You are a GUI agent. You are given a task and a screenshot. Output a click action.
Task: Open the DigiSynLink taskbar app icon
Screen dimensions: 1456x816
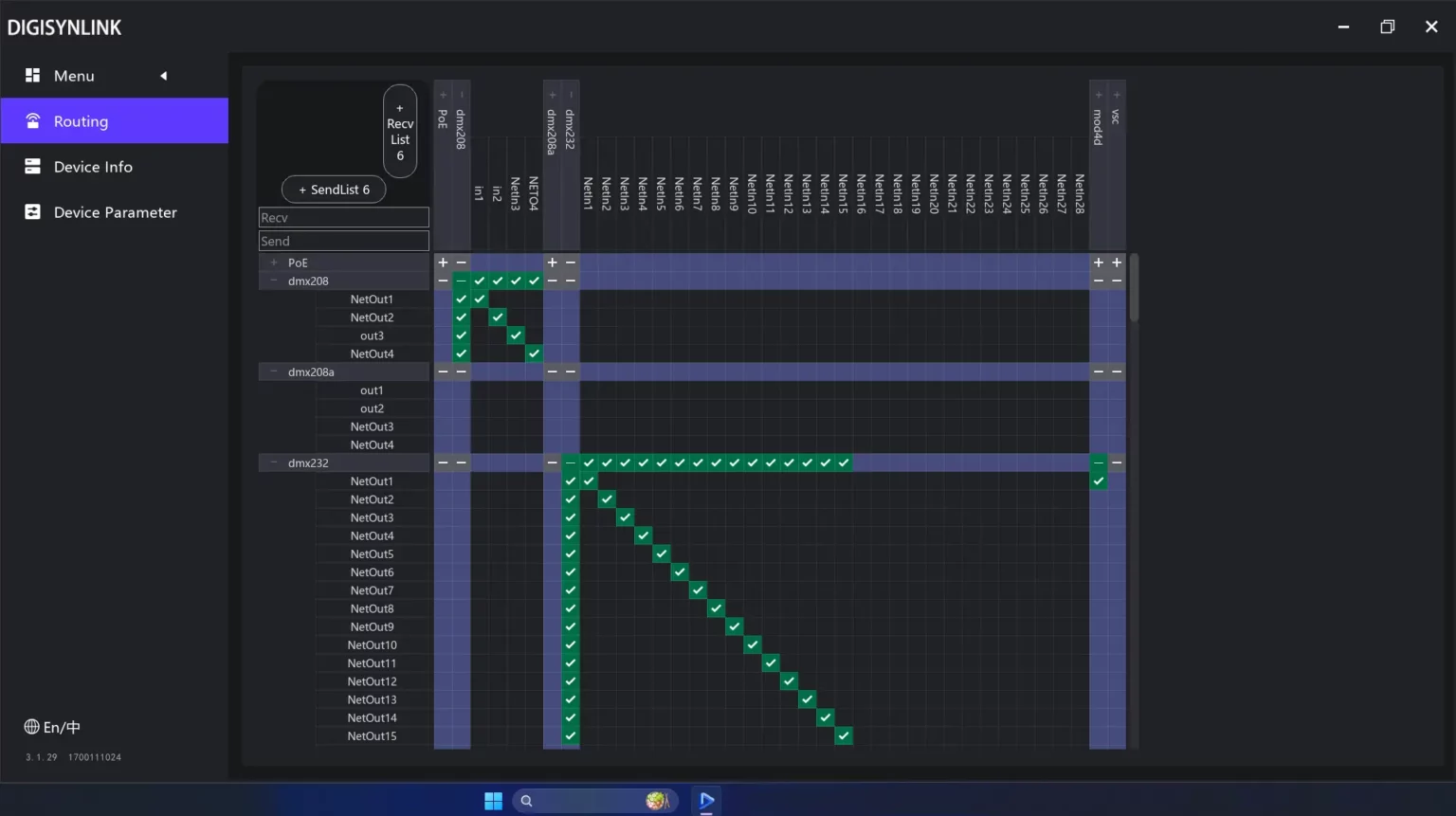click(x=706, y=801)
